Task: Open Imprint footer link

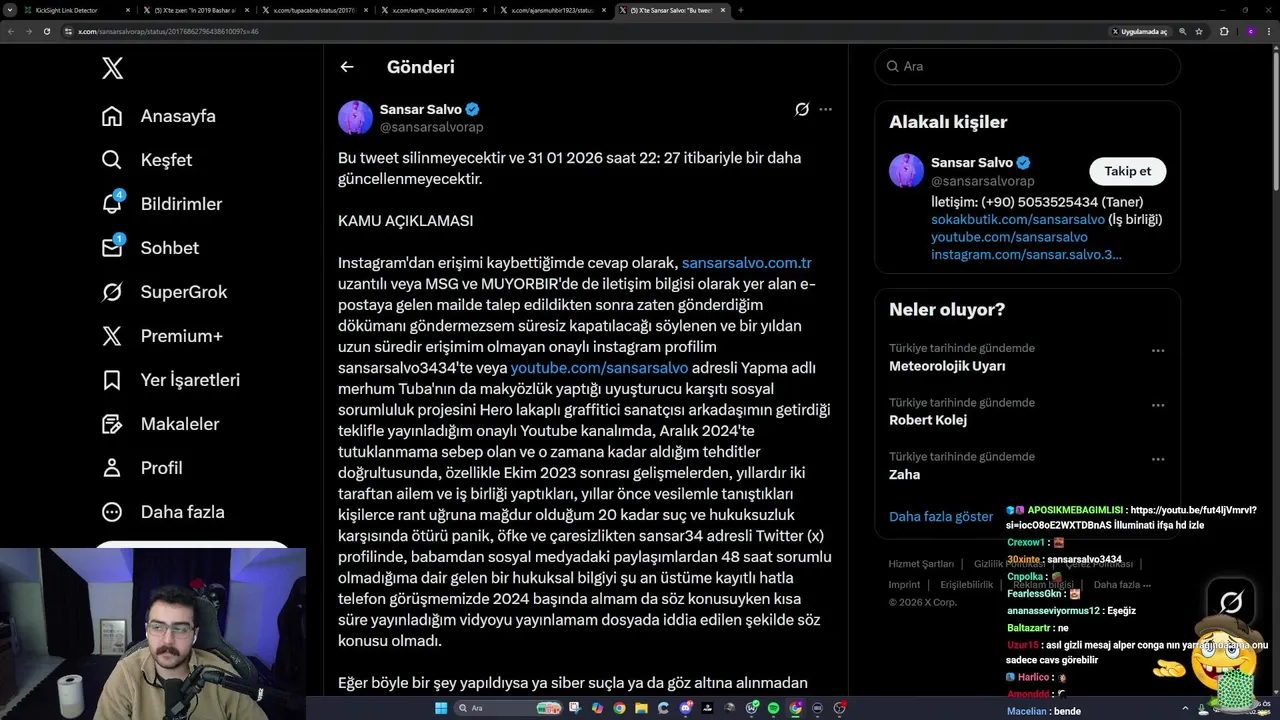Action: click(904, 585)
